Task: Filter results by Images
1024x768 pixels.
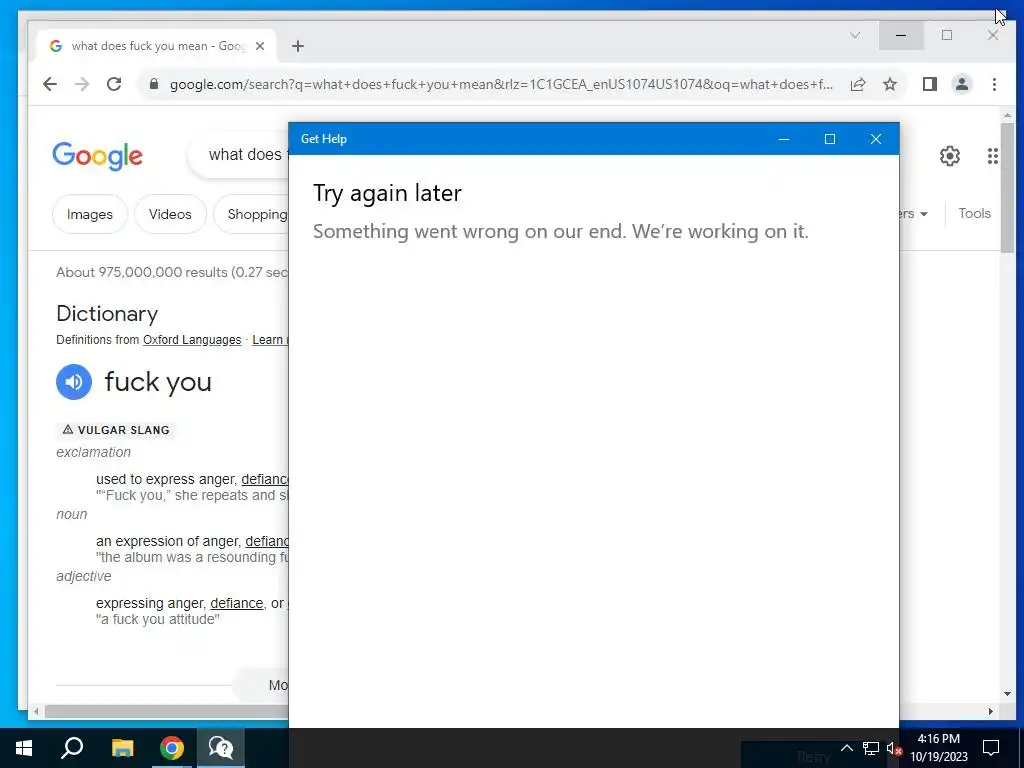Action: tap(89, 214)
